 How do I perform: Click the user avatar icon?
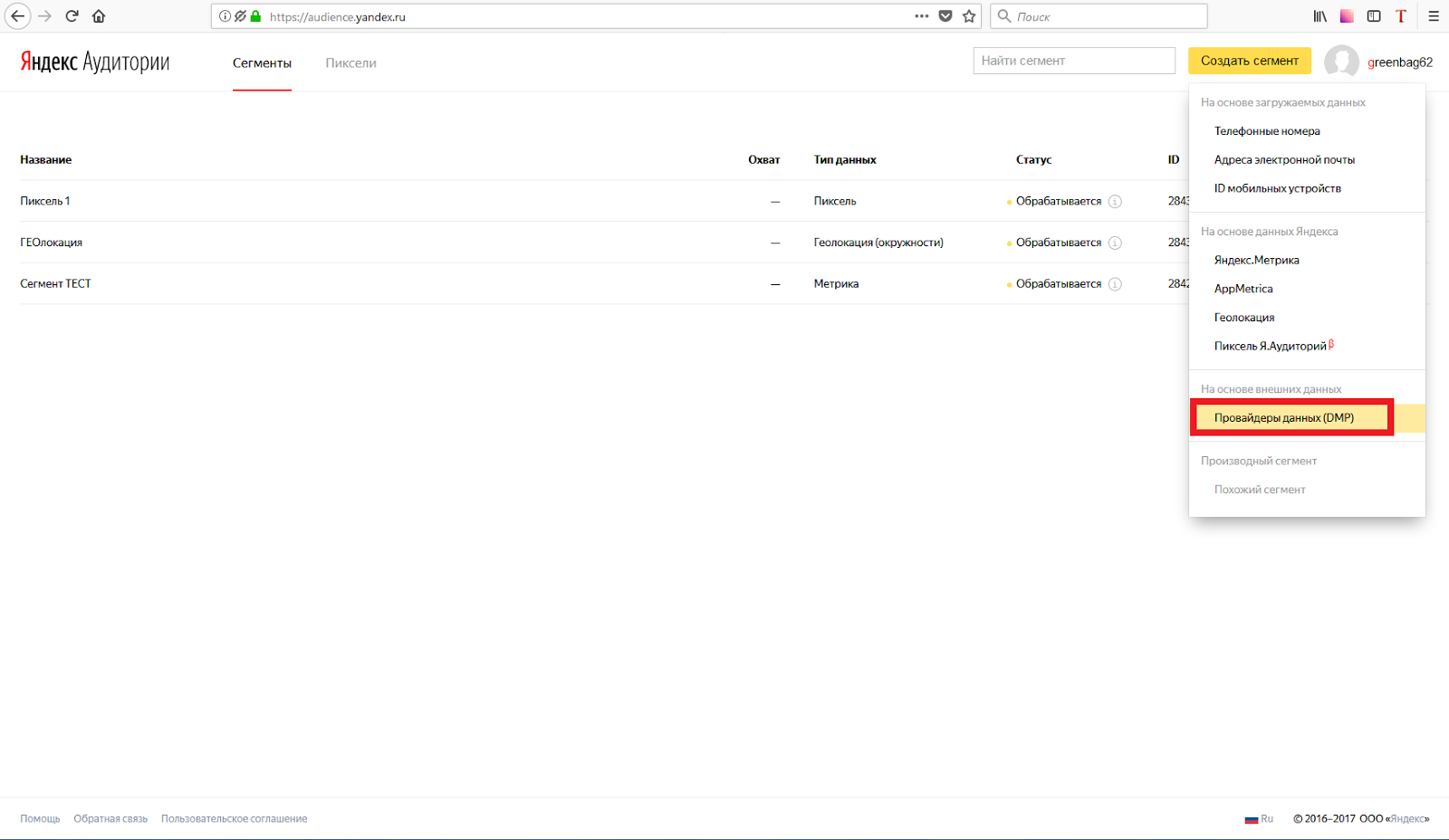(x=1341, y=62)
